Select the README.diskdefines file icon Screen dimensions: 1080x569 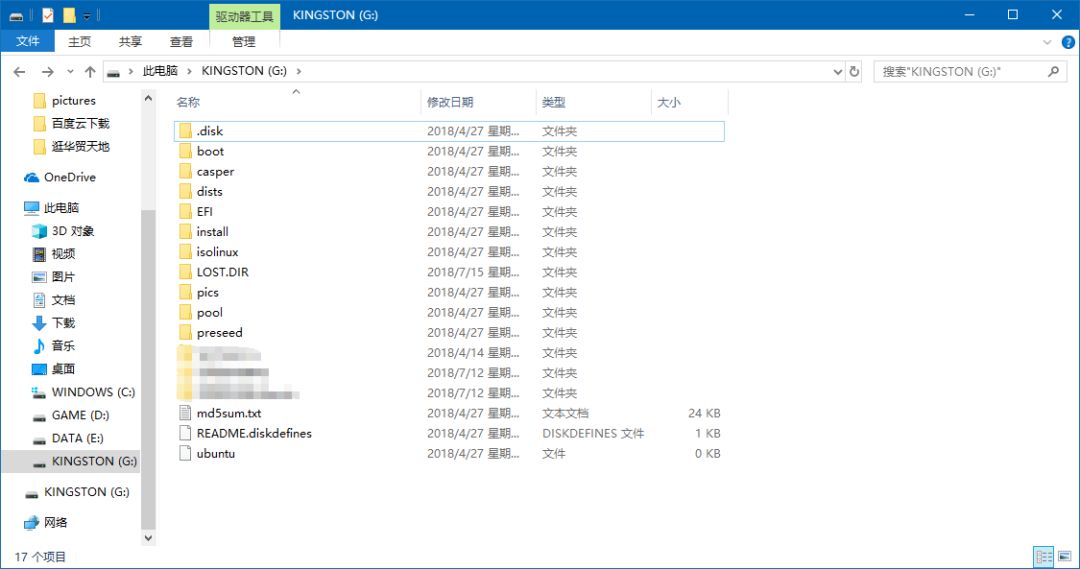point(185,433)
